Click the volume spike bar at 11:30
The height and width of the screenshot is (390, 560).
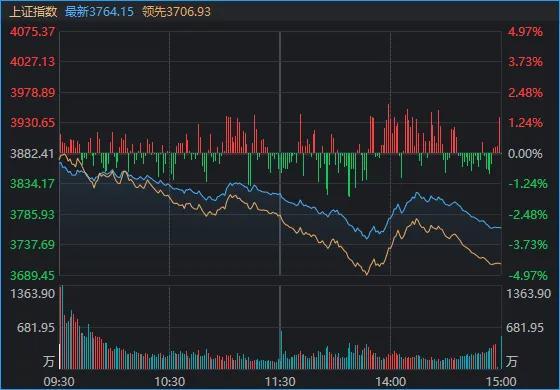(x=281, y=350)
